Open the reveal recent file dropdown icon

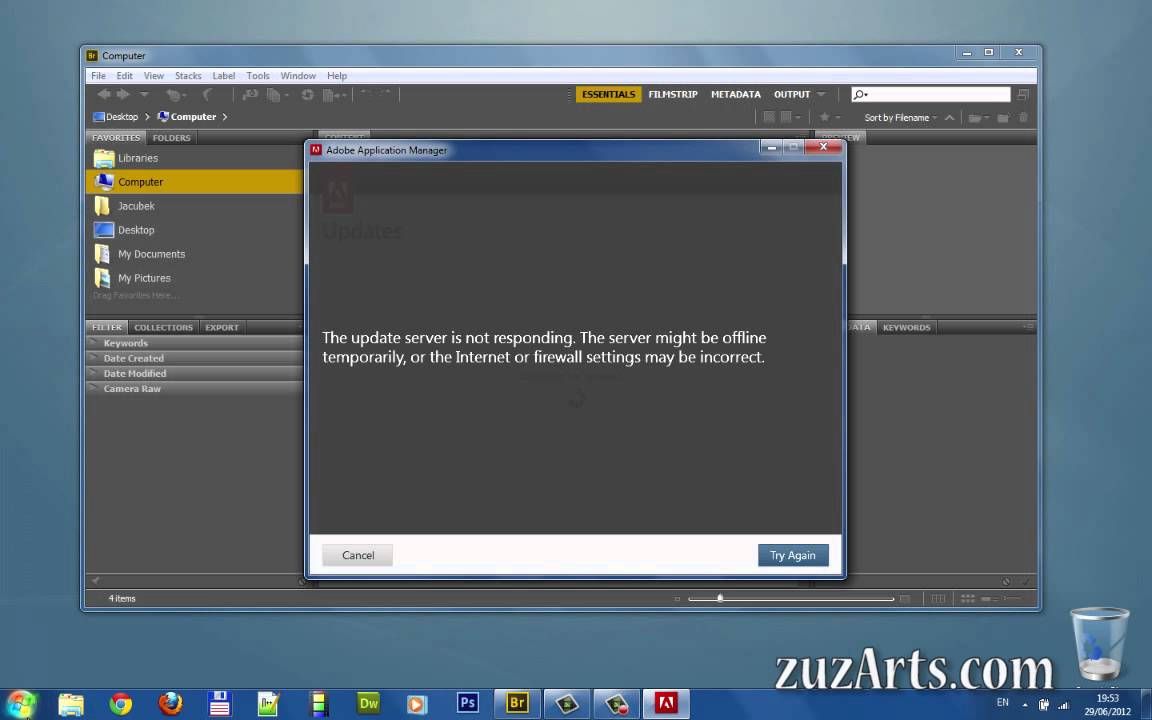point(175,95)
